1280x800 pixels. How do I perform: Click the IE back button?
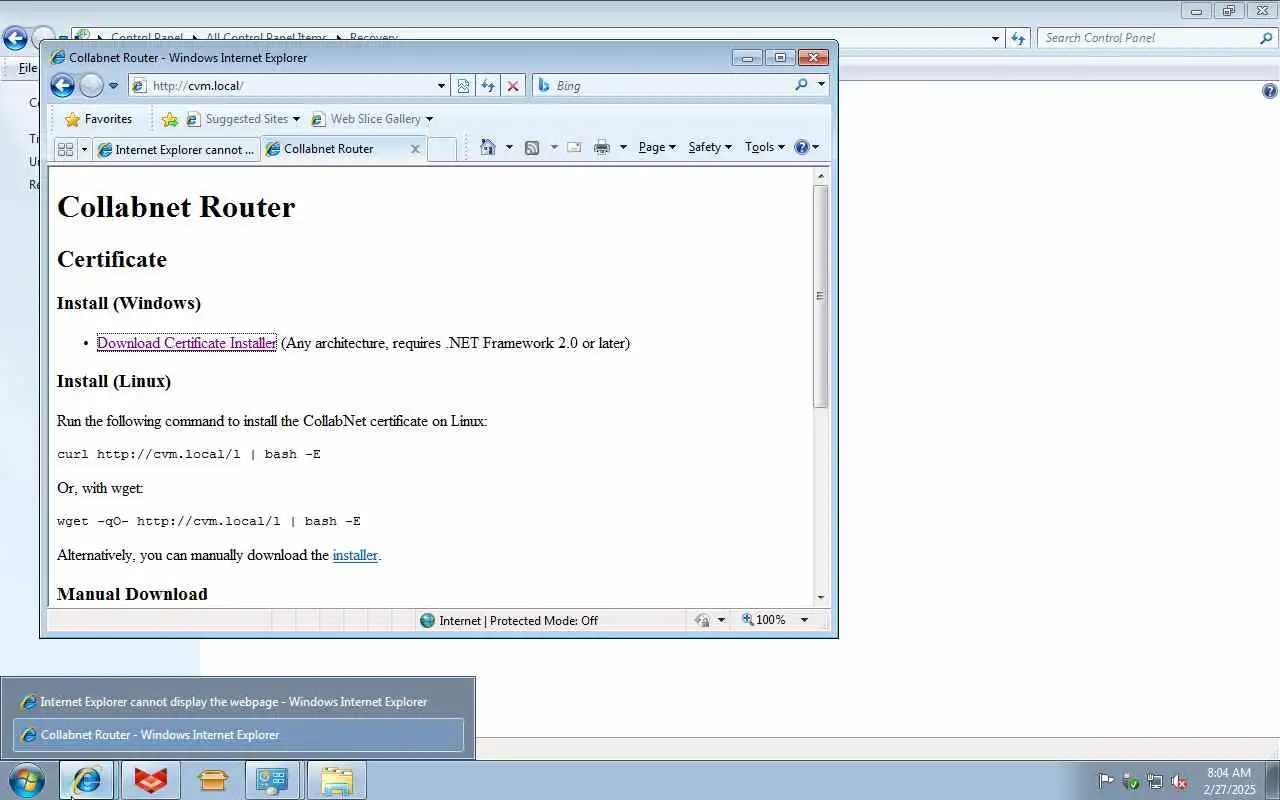pos(62,86)
